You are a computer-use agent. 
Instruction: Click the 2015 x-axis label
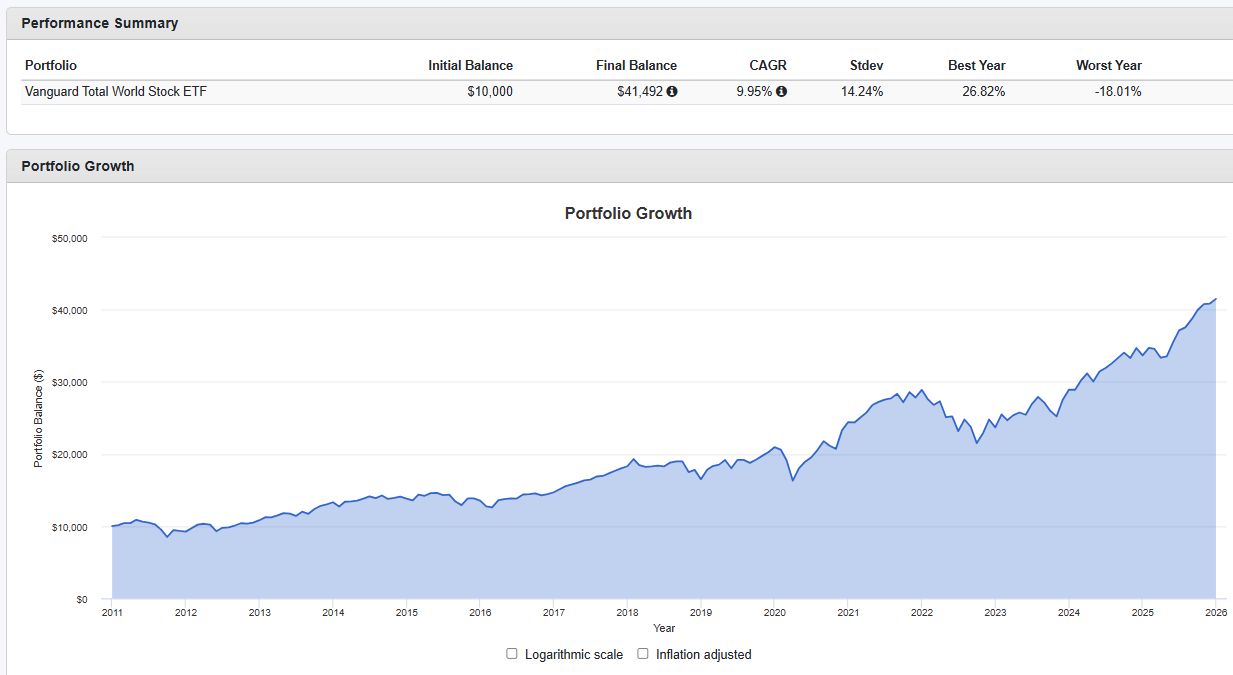[406, 612]
